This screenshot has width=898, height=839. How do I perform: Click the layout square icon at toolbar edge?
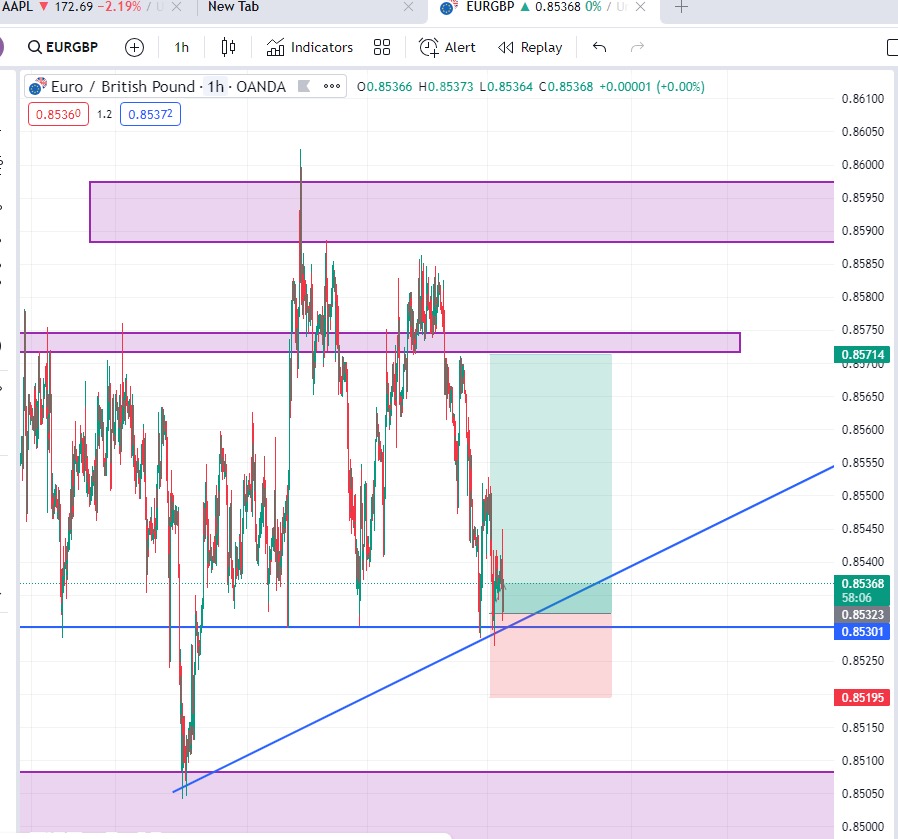[892, 48]
